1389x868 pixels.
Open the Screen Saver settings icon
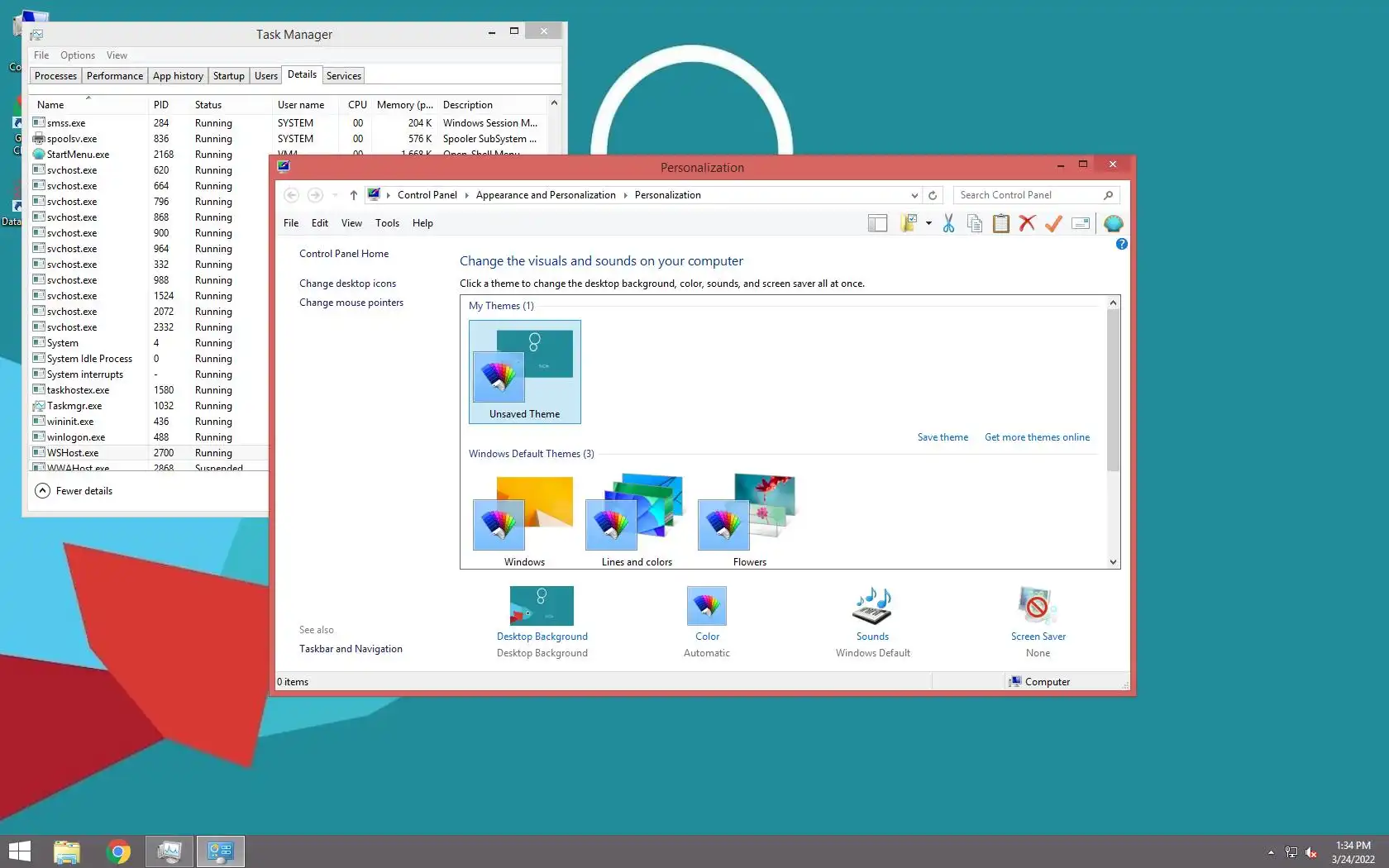[1038, 606]
